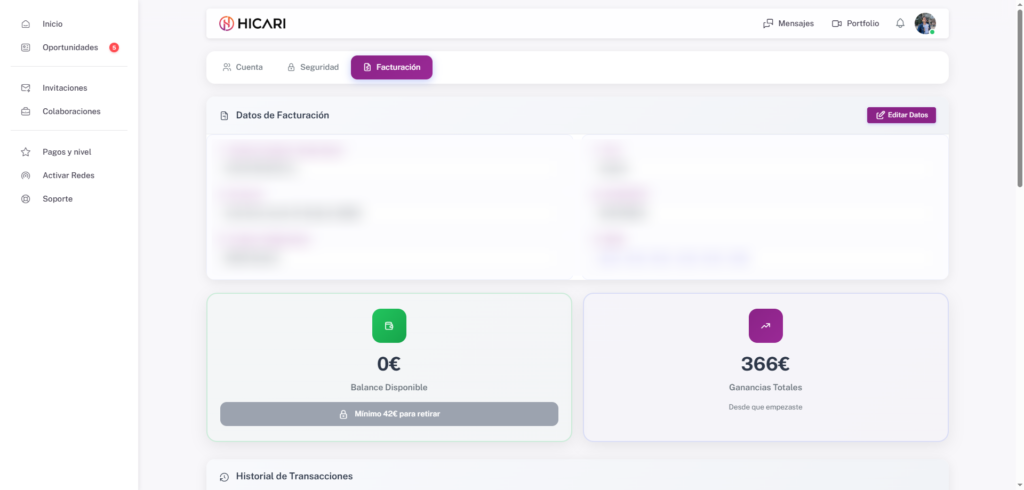Click the HICARI logo
Viewport: 1024px width, 490px height.
pos(252,23)
